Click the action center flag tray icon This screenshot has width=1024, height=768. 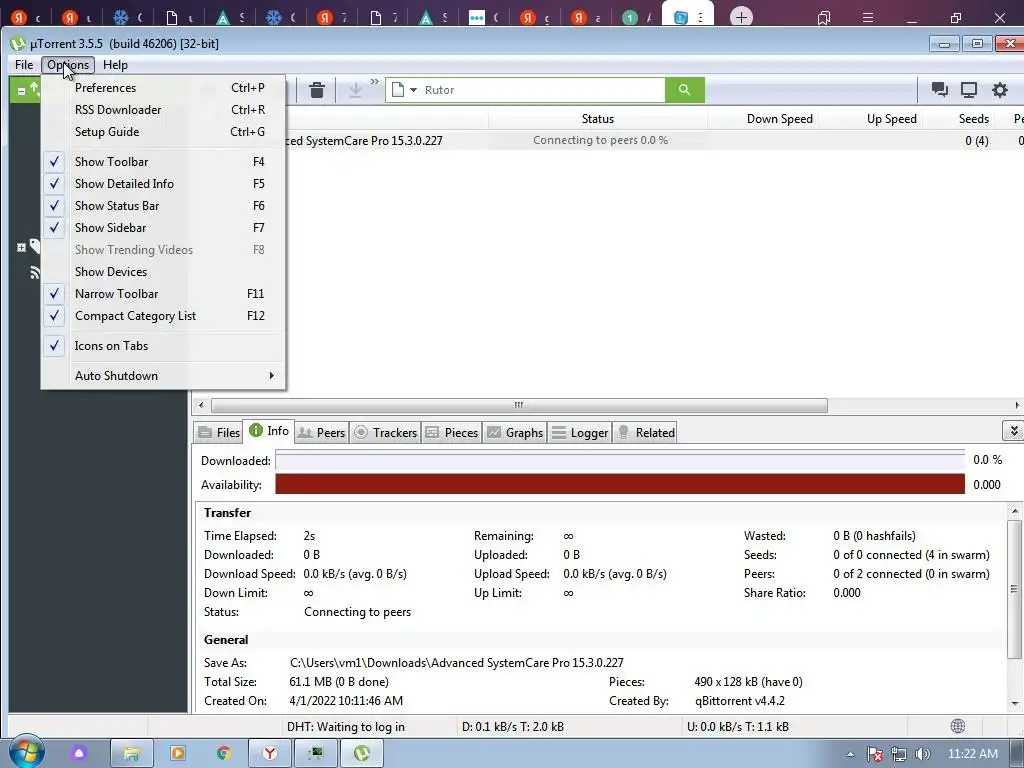pyautogui.click(x=875, y=754)
